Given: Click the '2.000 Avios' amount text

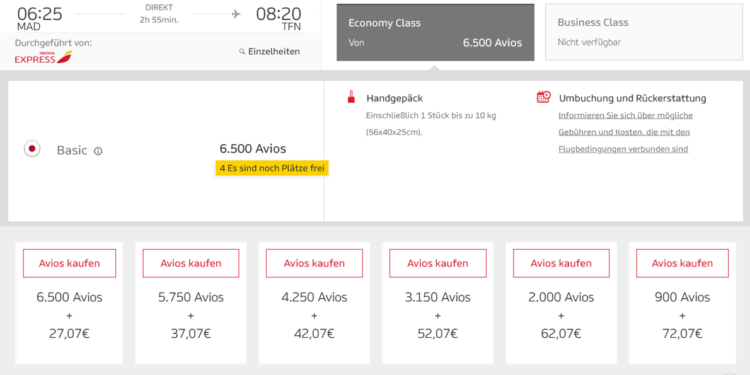Looking at the screenshot, I should [561, 298].
